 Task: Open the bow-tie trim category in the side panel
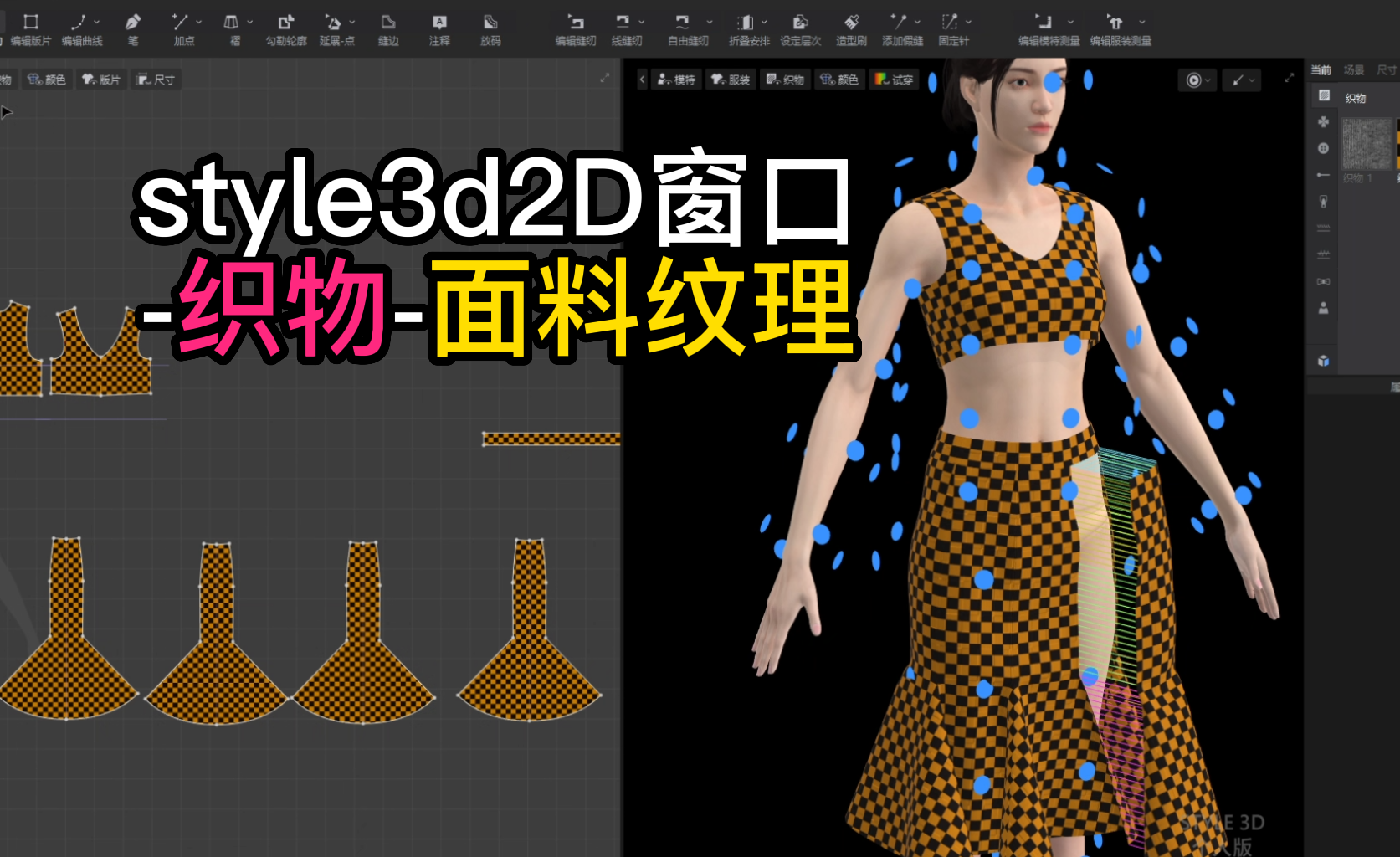[1323, 281]
